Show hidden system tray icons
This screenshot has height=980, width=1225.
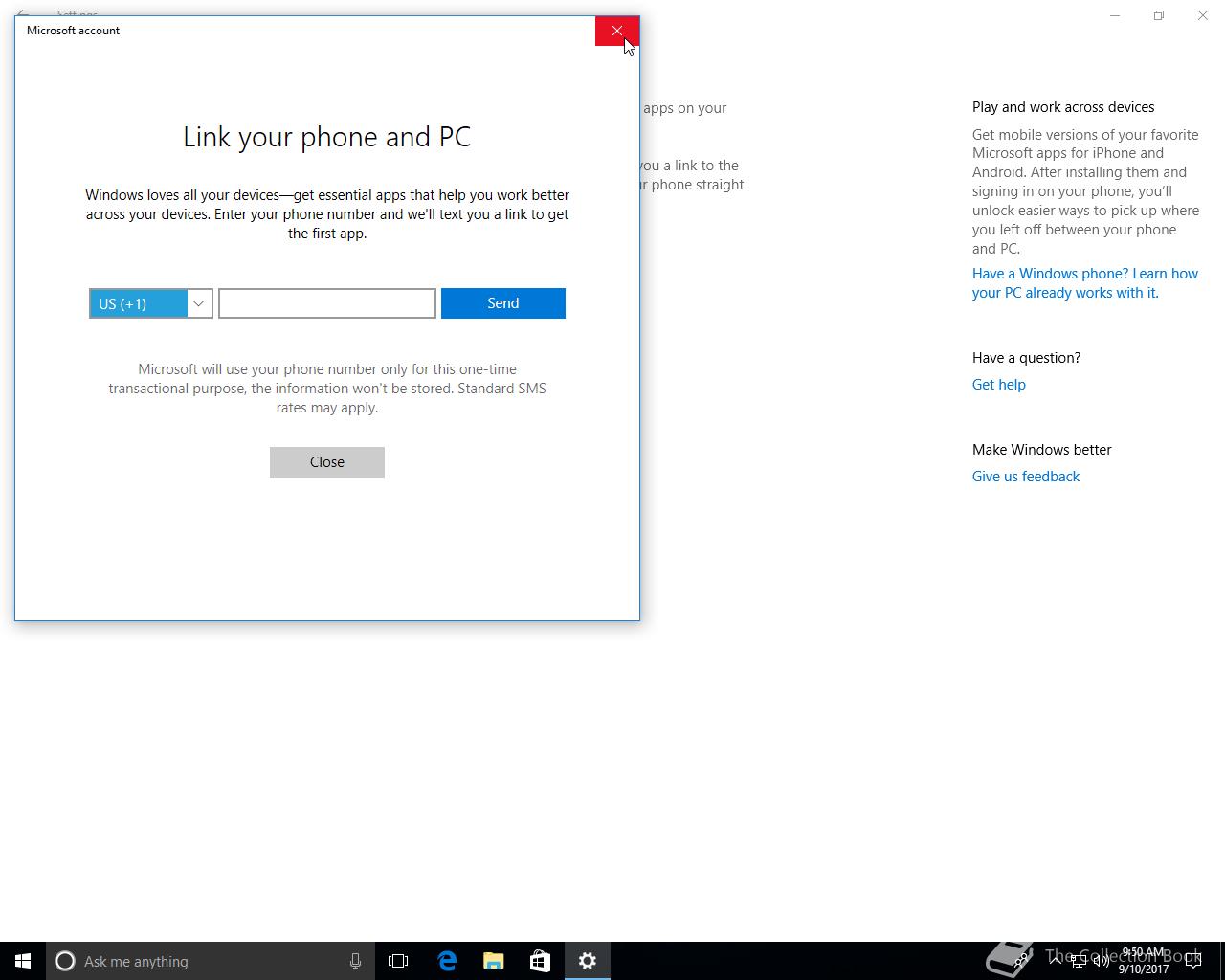click(1055, 961)
